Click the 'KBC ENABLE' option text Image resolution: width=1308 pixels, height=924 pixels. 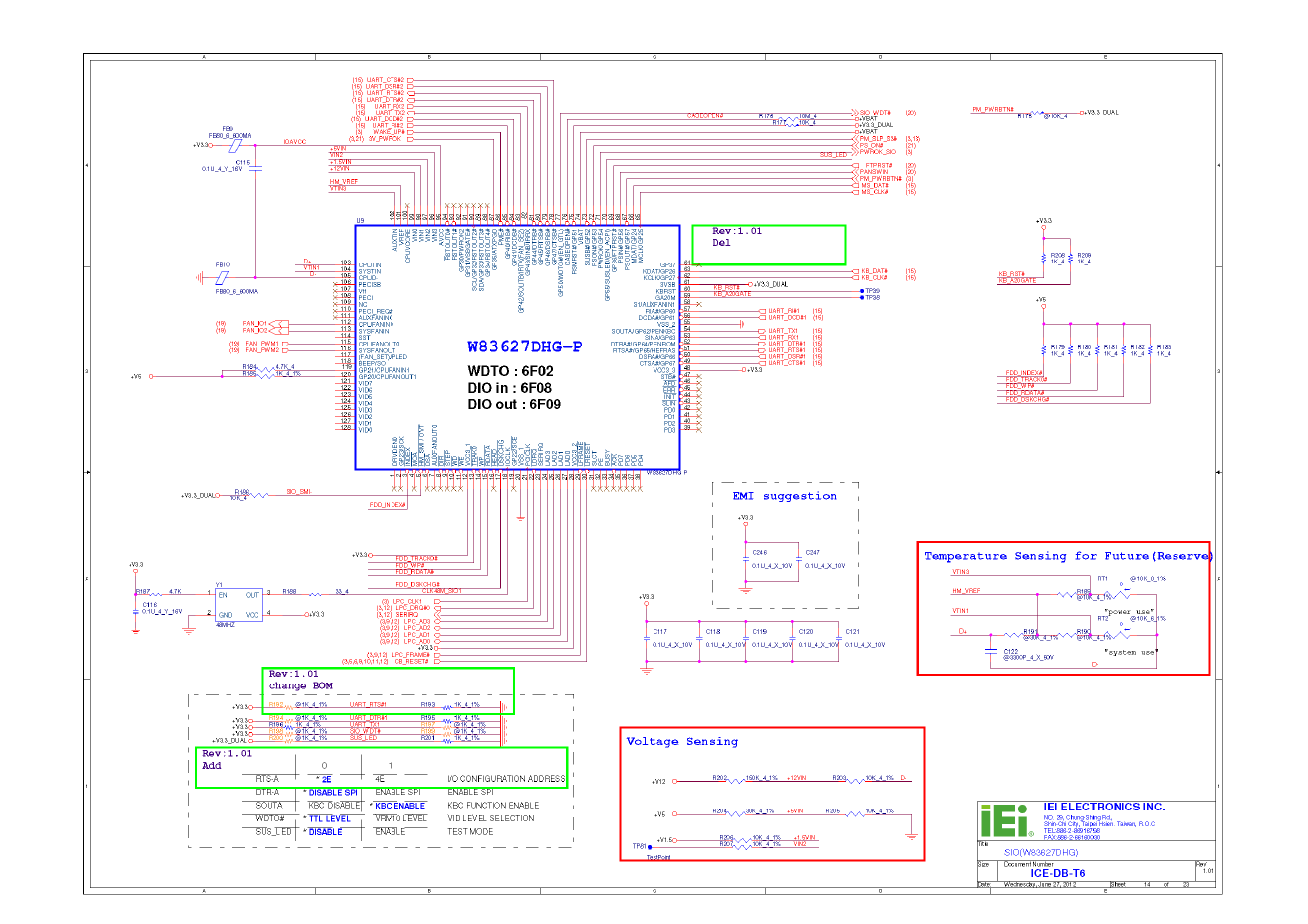tap(400, 806)
